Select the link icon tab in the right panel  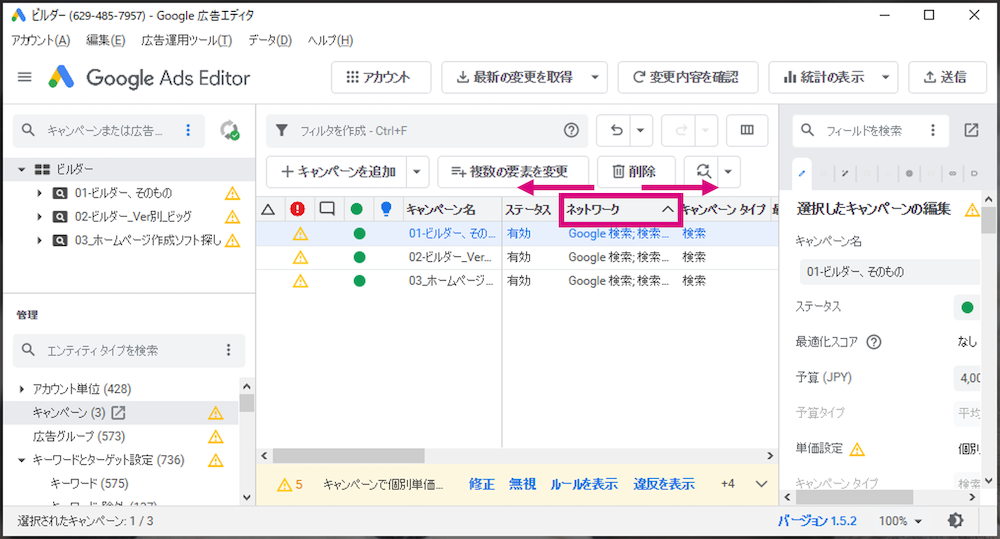tap(953, 174)
